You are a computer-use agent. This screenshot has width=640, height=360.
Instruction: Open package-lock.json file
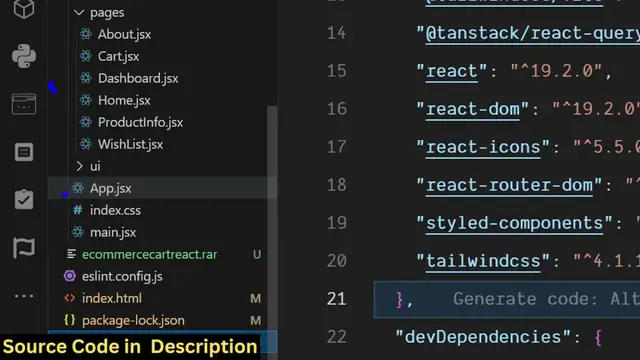[x=133, y=320]
